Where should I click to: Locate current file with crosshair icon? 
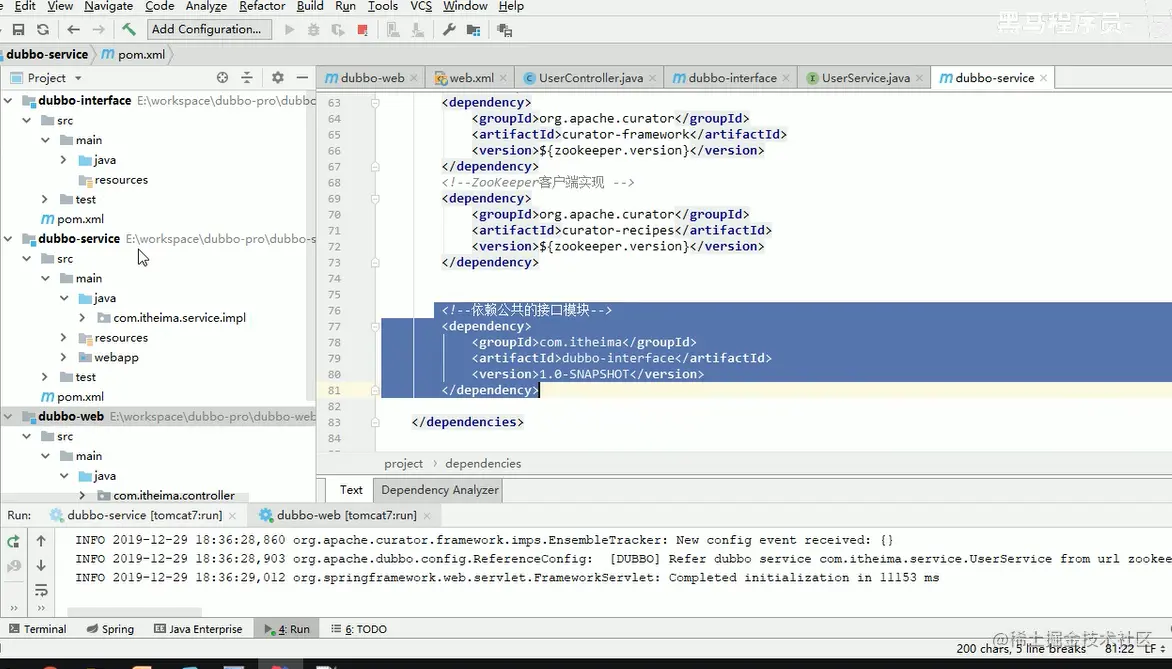[x=222, y=78]
